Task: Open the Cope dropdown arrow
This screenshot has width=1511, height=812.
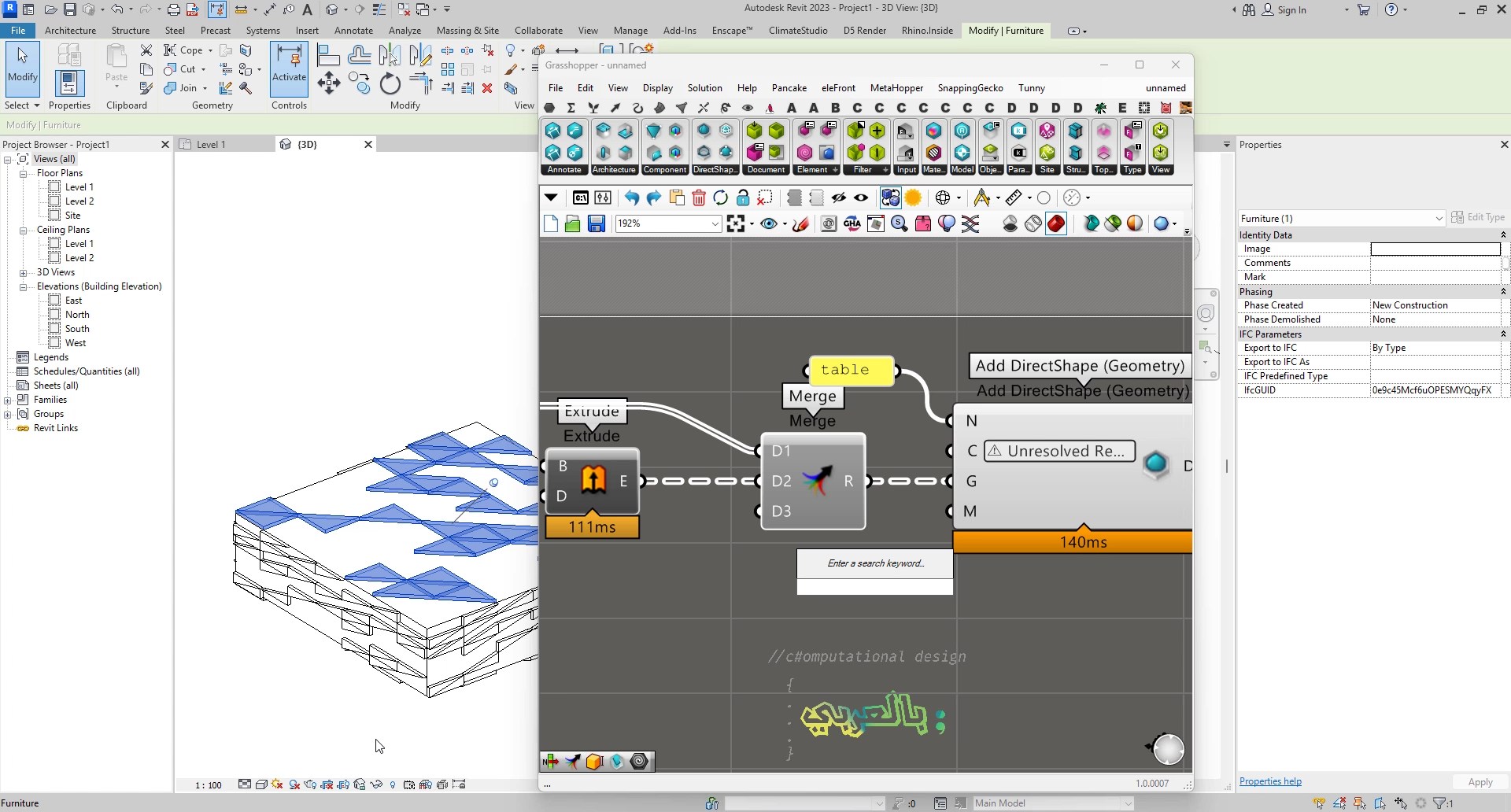Action: tap(210, 50)
